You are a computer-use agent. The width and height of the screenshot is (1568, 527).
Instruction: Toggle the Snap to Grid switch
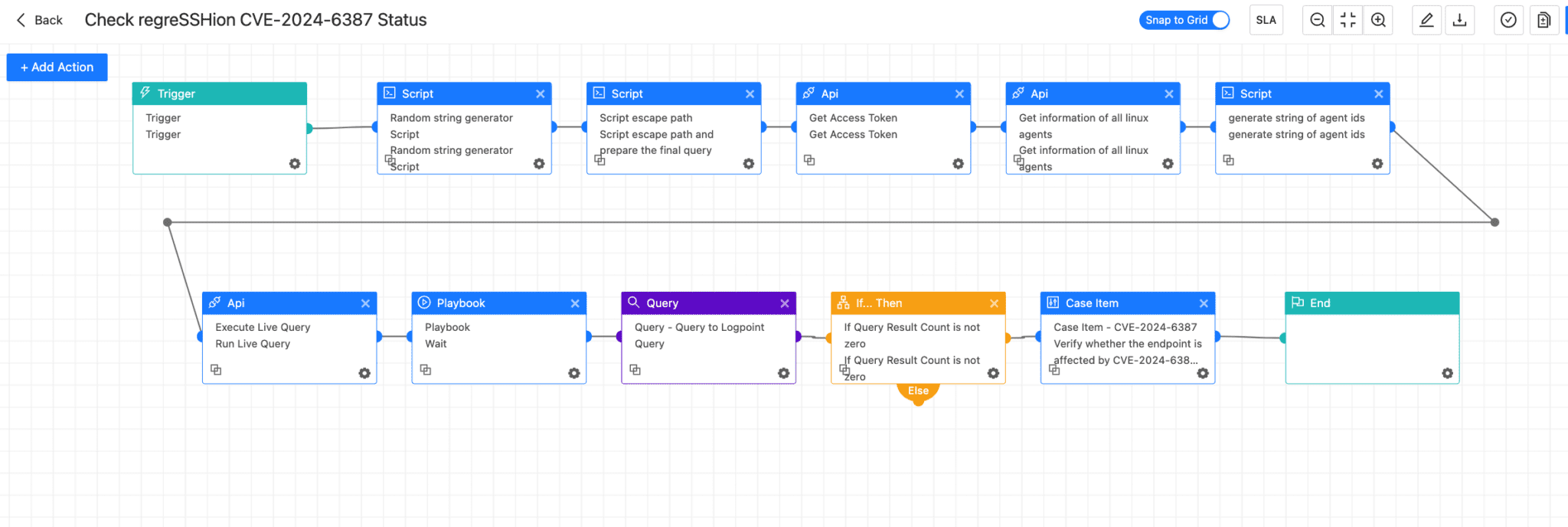tap(1220, 20)
